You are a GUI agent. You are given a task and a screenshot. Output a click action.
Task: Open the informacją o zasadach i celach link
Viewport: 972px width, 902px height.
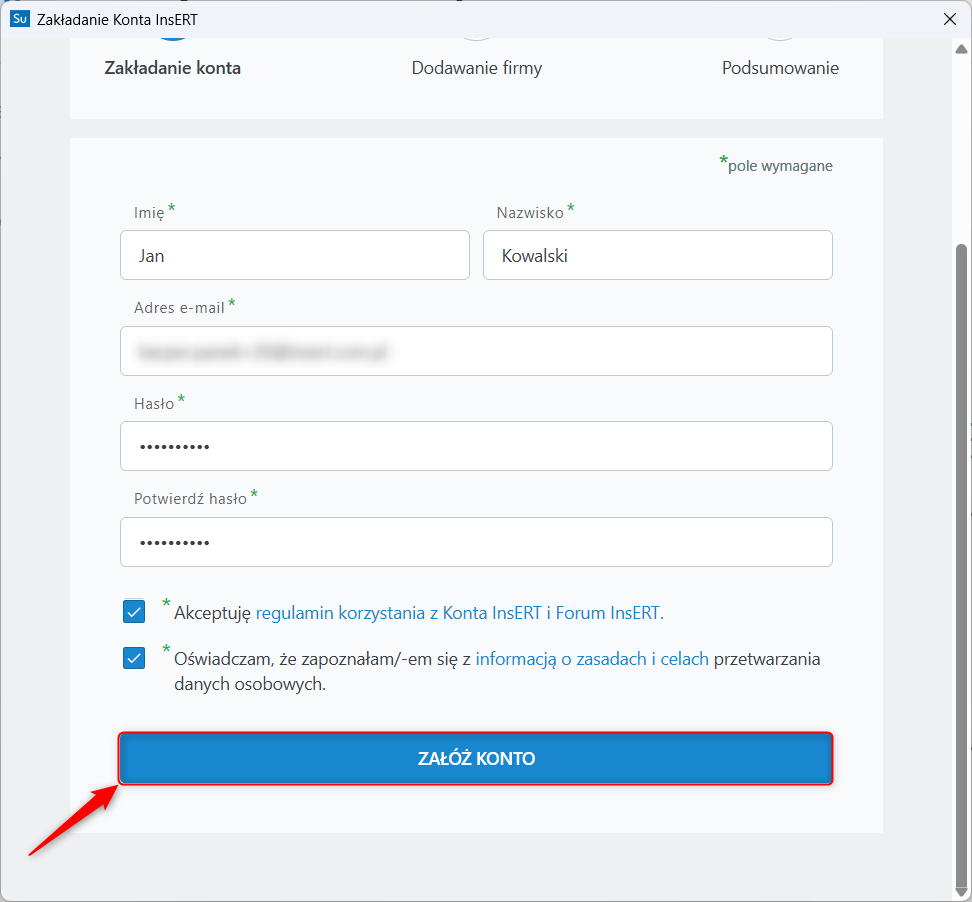point(592,659)
